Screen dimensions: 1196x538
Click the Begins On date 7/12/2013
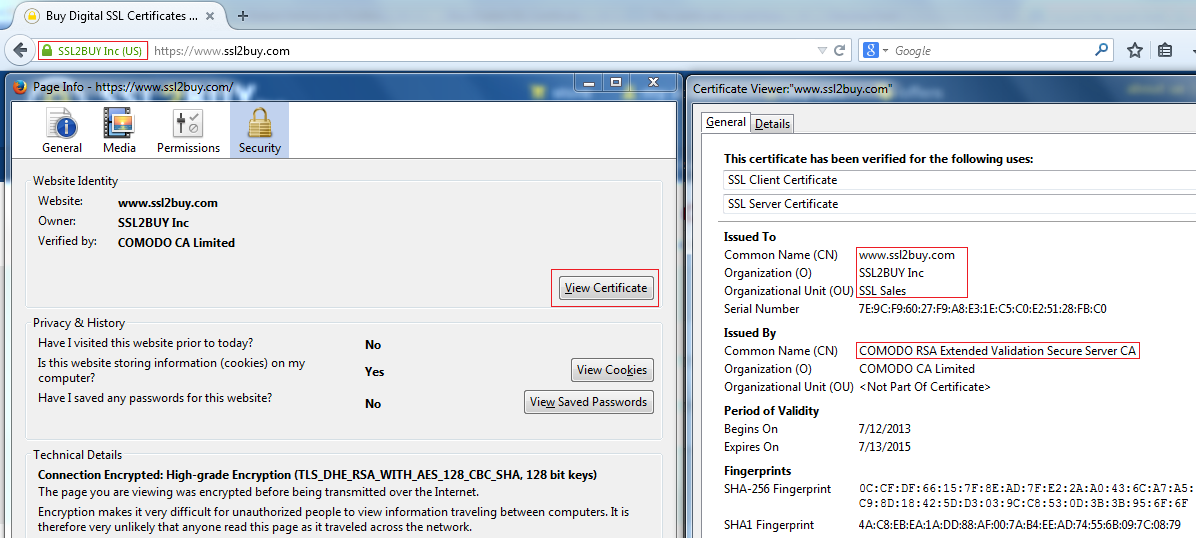tap(885, 429)
